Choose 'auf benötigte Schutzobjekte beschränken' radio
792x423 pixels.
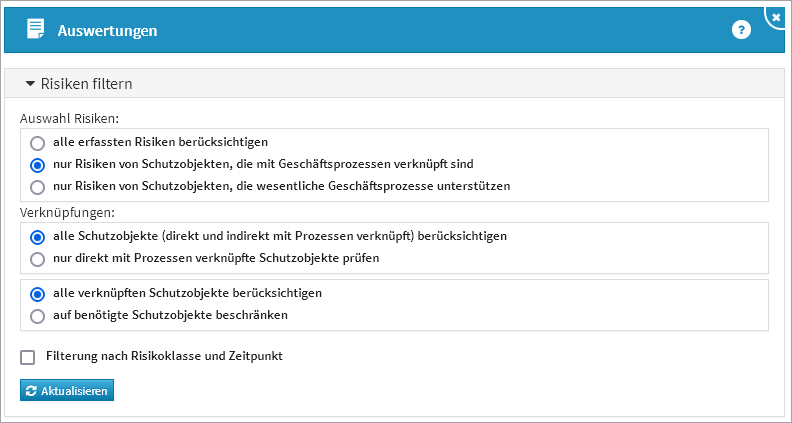coord(38,316)
